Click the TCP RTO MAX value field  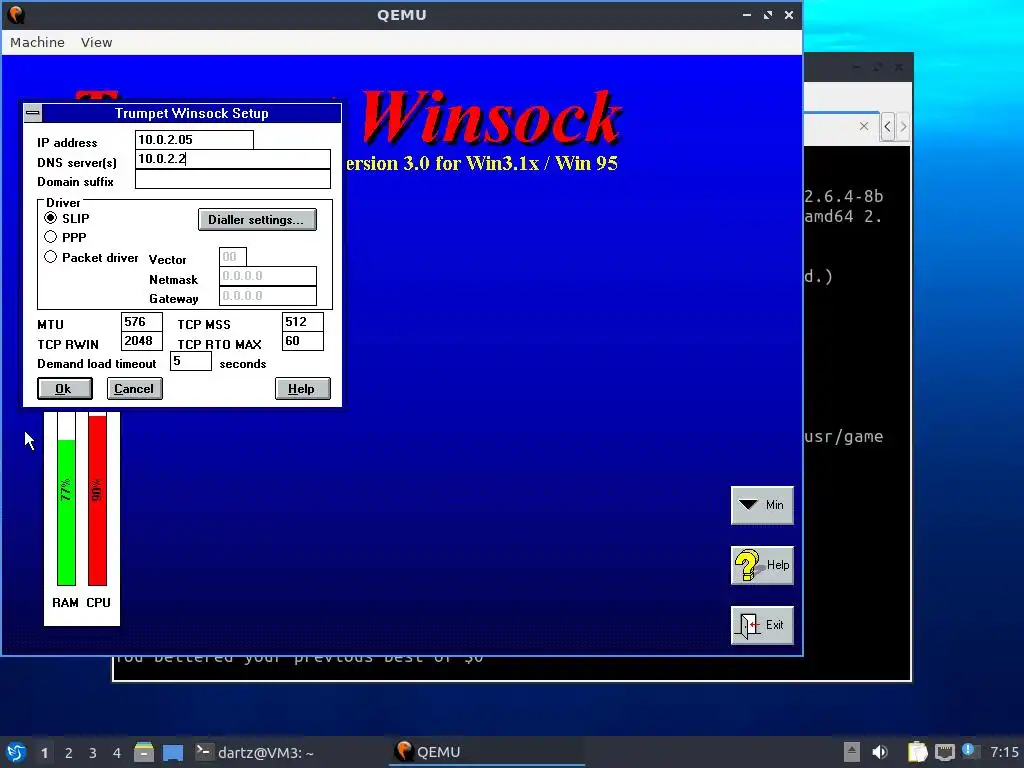(302, 341)
